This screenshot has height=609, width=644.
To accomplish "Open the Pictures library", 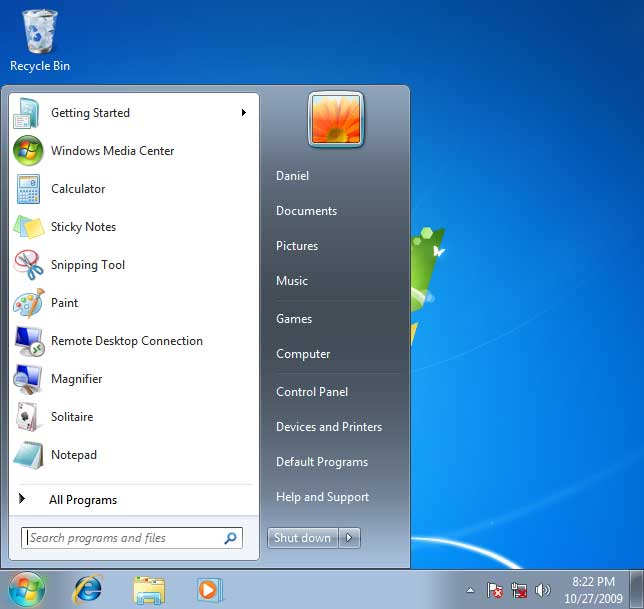I will click(x=297, y=246).
